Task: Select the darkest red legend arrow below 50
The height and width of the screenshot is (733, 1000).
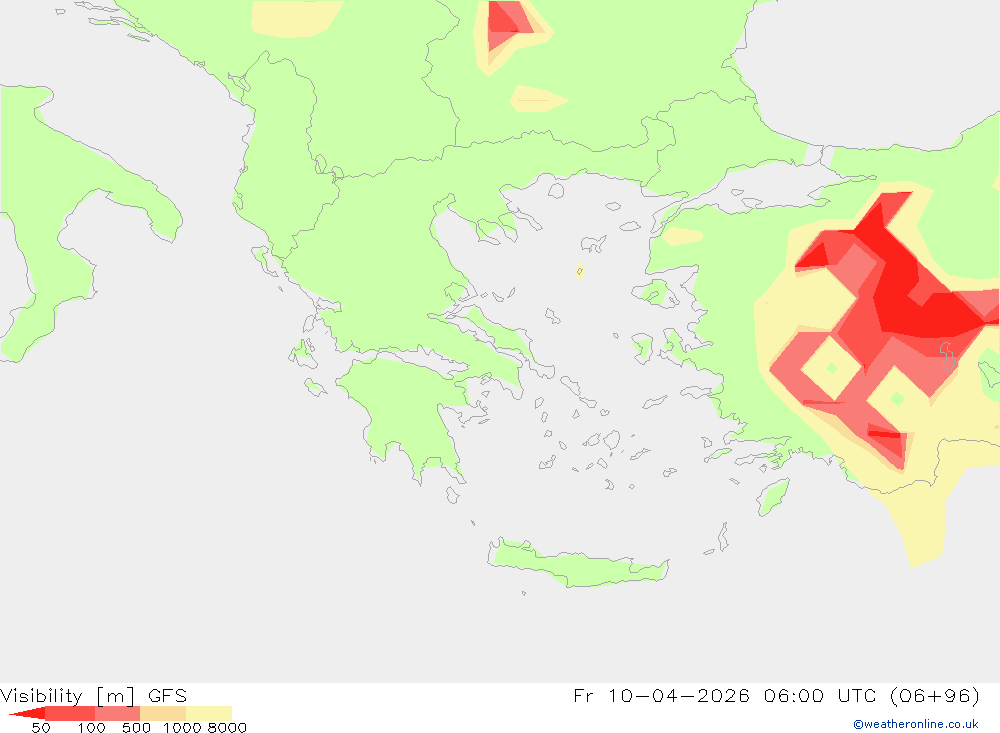Action: [x=27, y=713]
